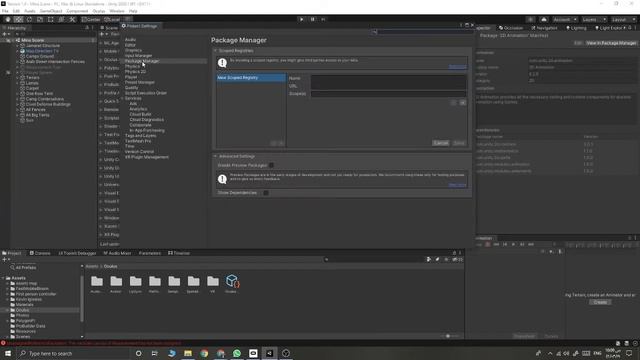This screenshot has width=640, height=360.
Task: Select the Oculus folder in project tree
Action: point(22,310)
